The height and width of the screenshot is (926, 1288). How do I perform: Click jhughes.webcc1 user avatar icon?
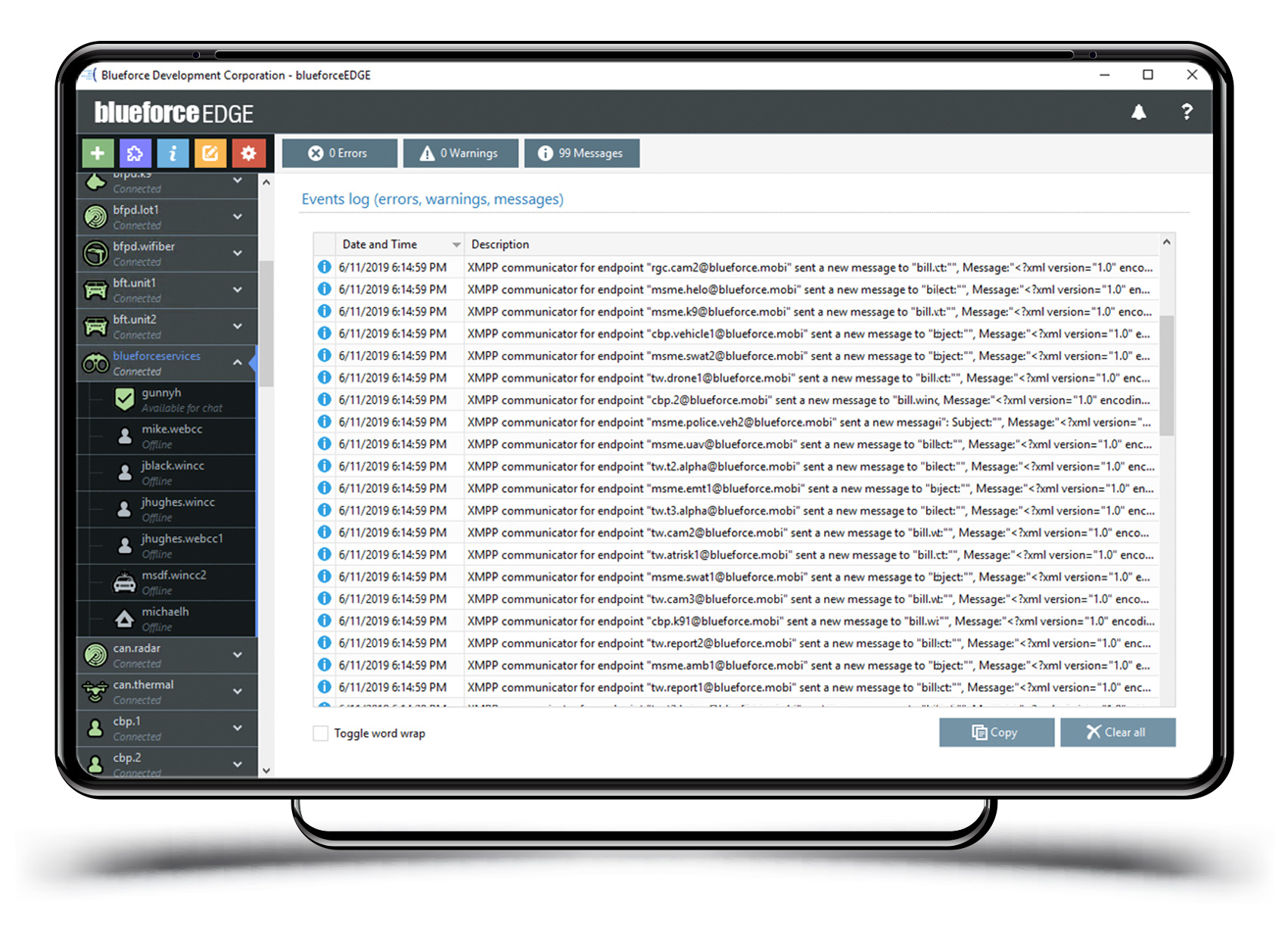click(125, 545)
